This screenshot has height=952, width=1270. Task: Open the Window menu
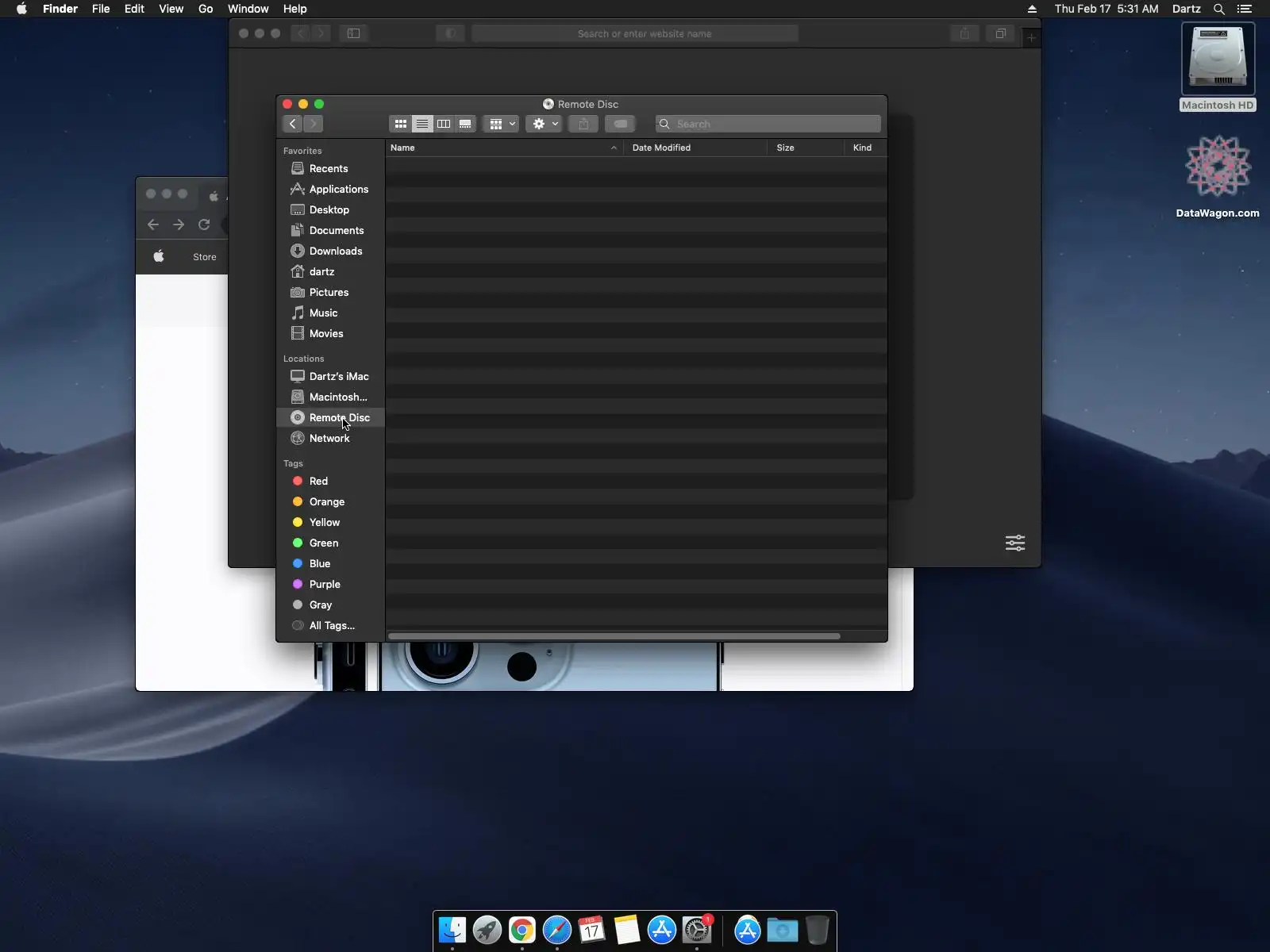point(248,9)
